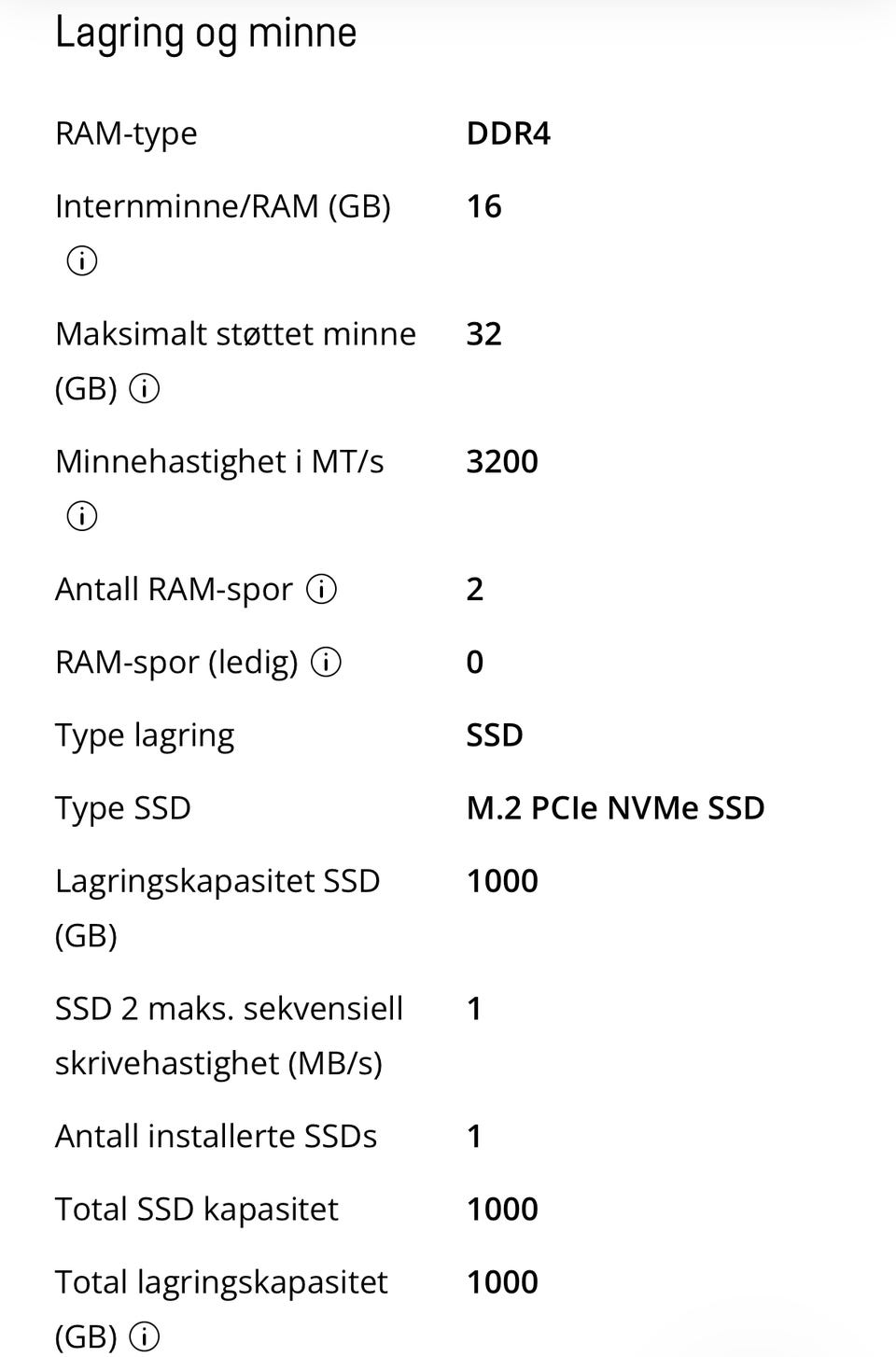This screenshot has height=1357, width=896.
Task: Select the RAM-type label
Action: [x=126, y=133]
